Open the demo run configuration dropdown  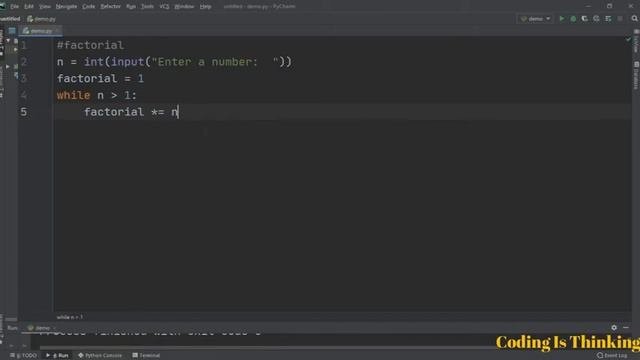(x=536, y=19)
